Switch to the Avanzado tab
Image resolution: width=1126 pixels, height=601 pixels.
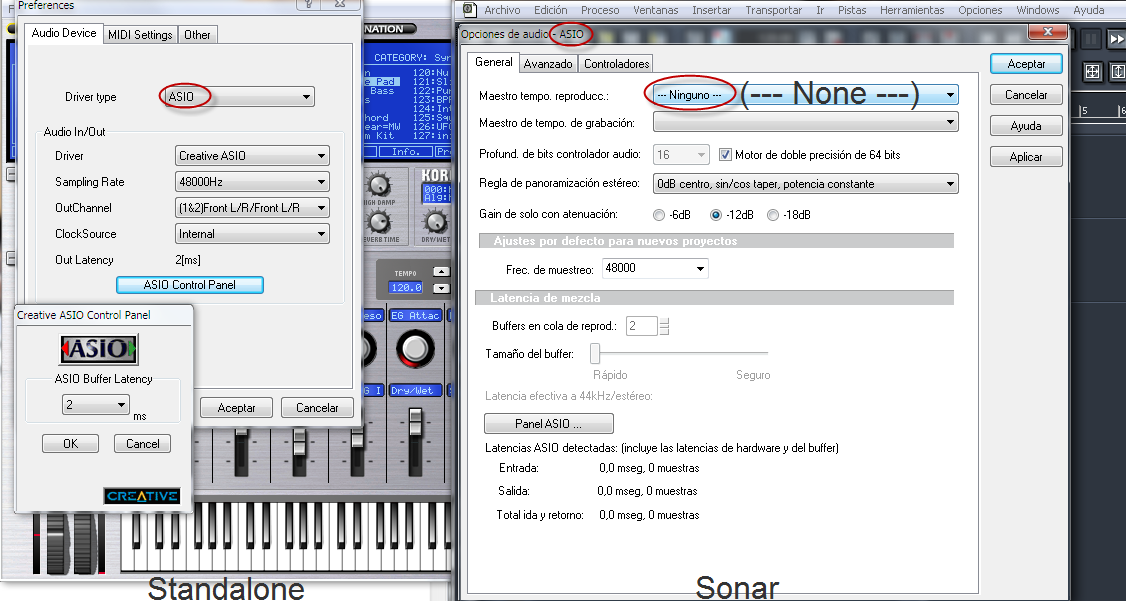tap(548, 64)
